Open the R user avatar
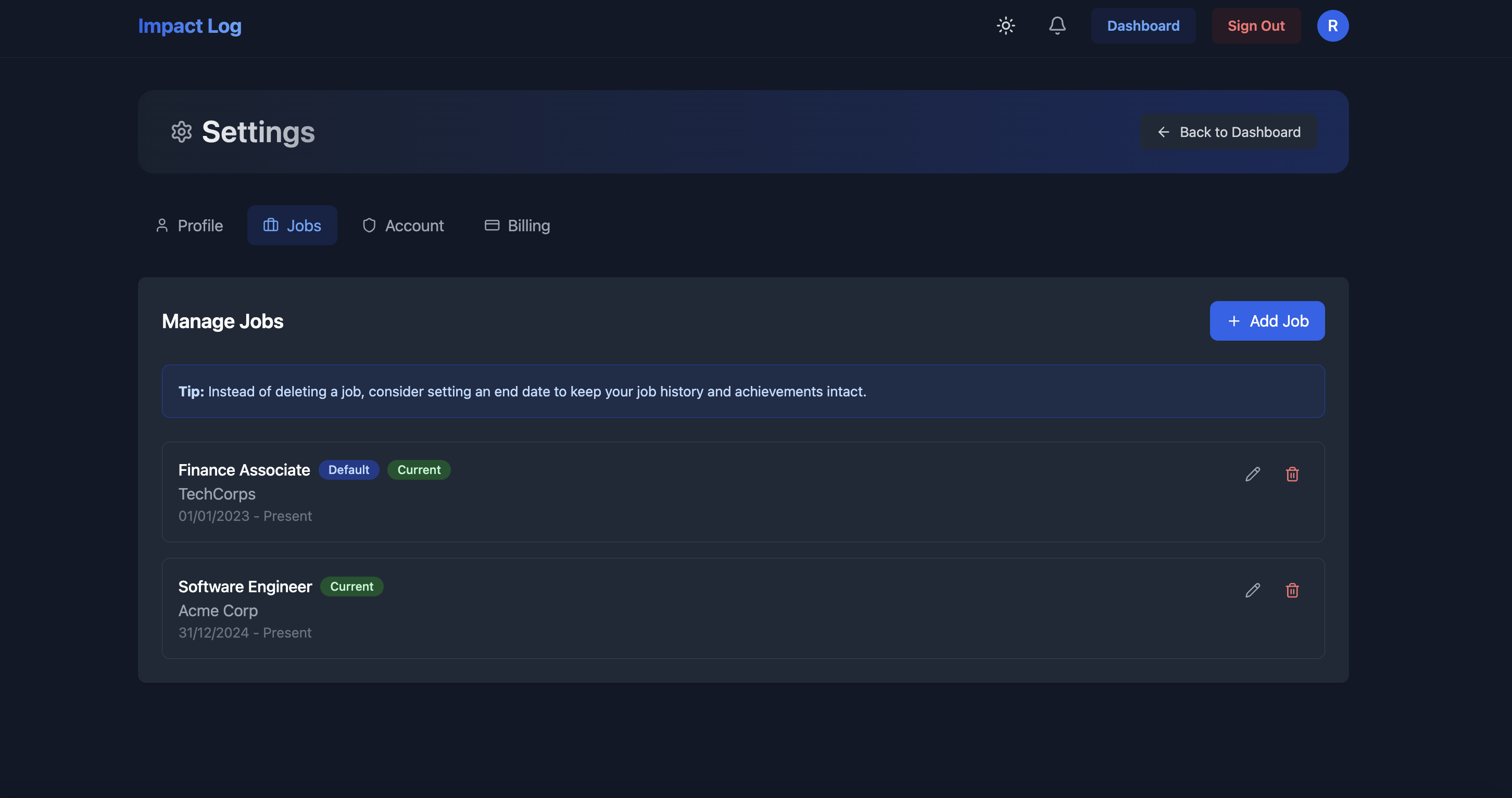The width and height of the screenshot is (1512, 798). point(1332,26)
